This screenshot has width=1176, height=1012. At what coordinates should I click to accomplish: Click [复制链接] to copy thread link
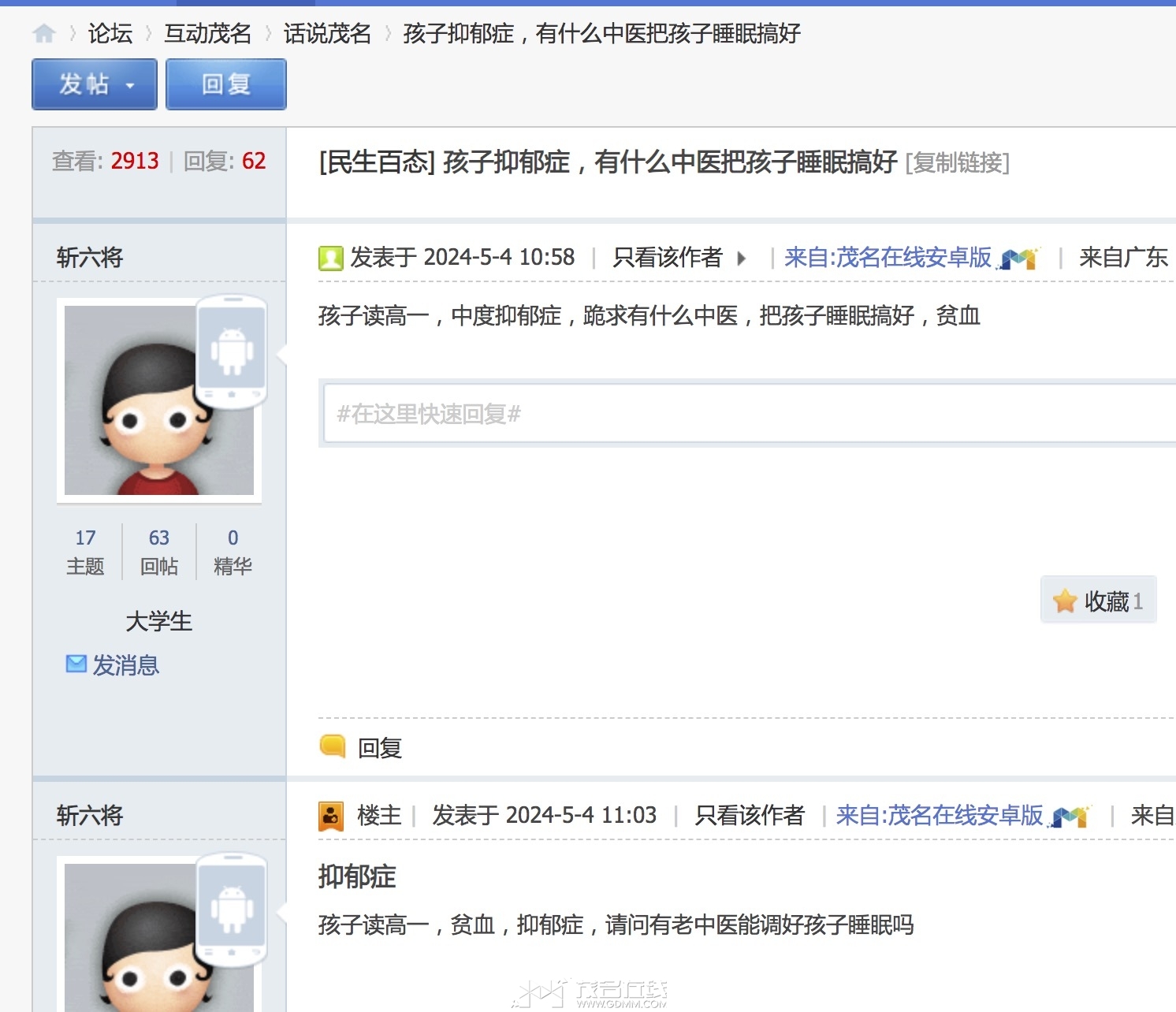pyautogui.click(x=958, y=162)
